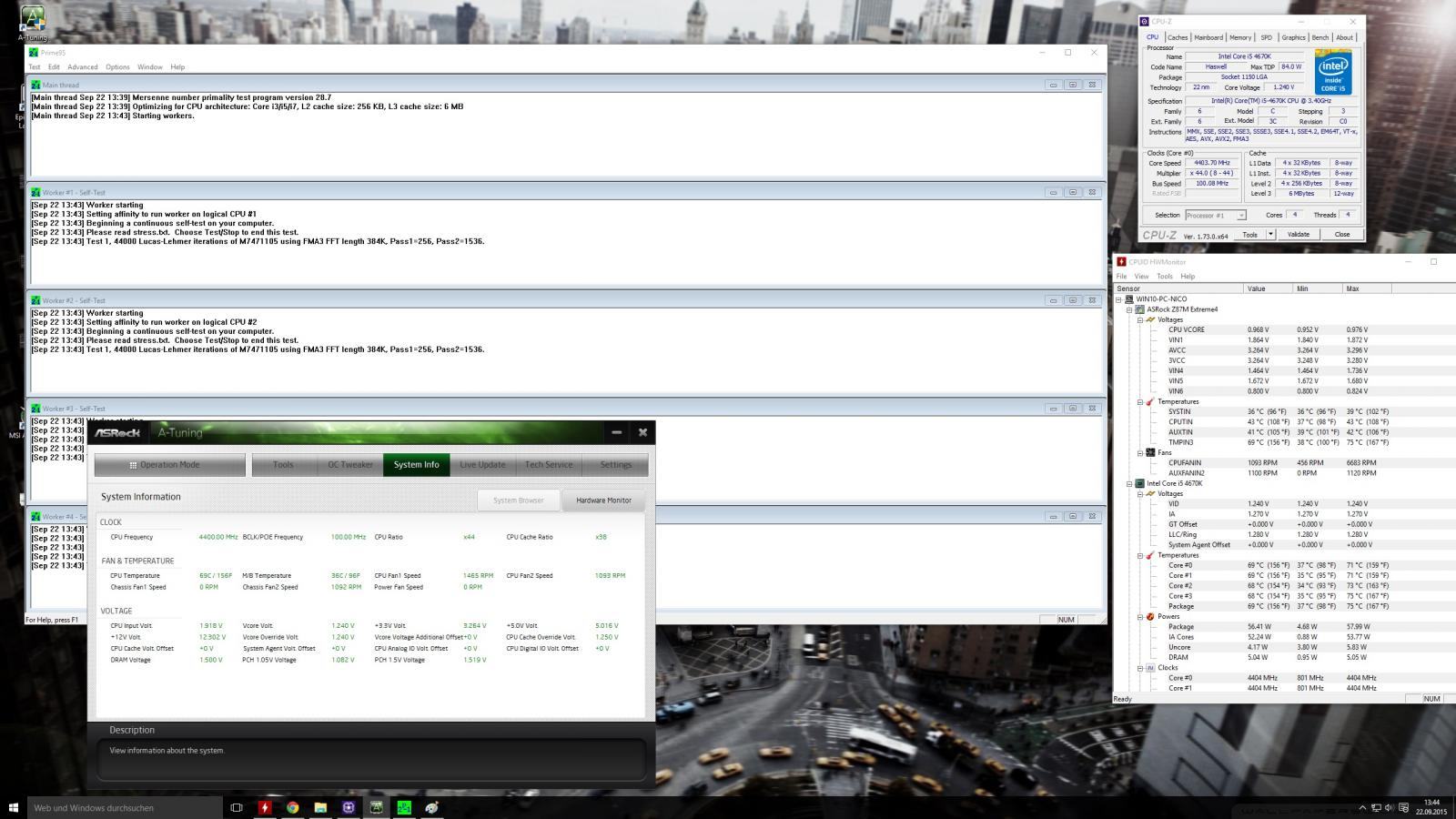This screenshot has width=1456, height=819.
Task: Click the Validate button in CPU-Z
Action: [1299, 234]
